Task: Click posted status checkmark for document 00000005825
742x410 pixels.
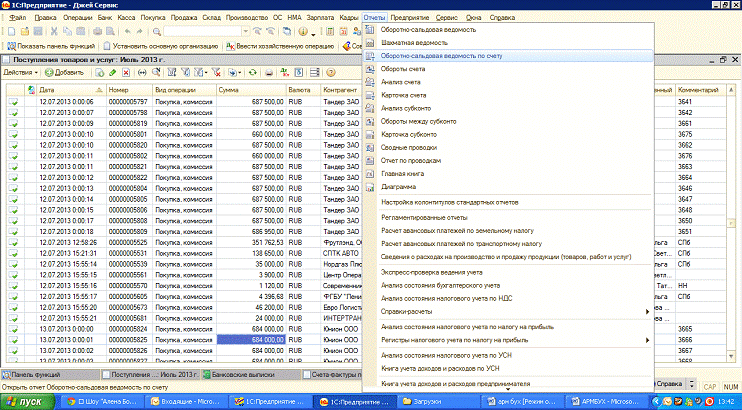Action: pos(16,340)
